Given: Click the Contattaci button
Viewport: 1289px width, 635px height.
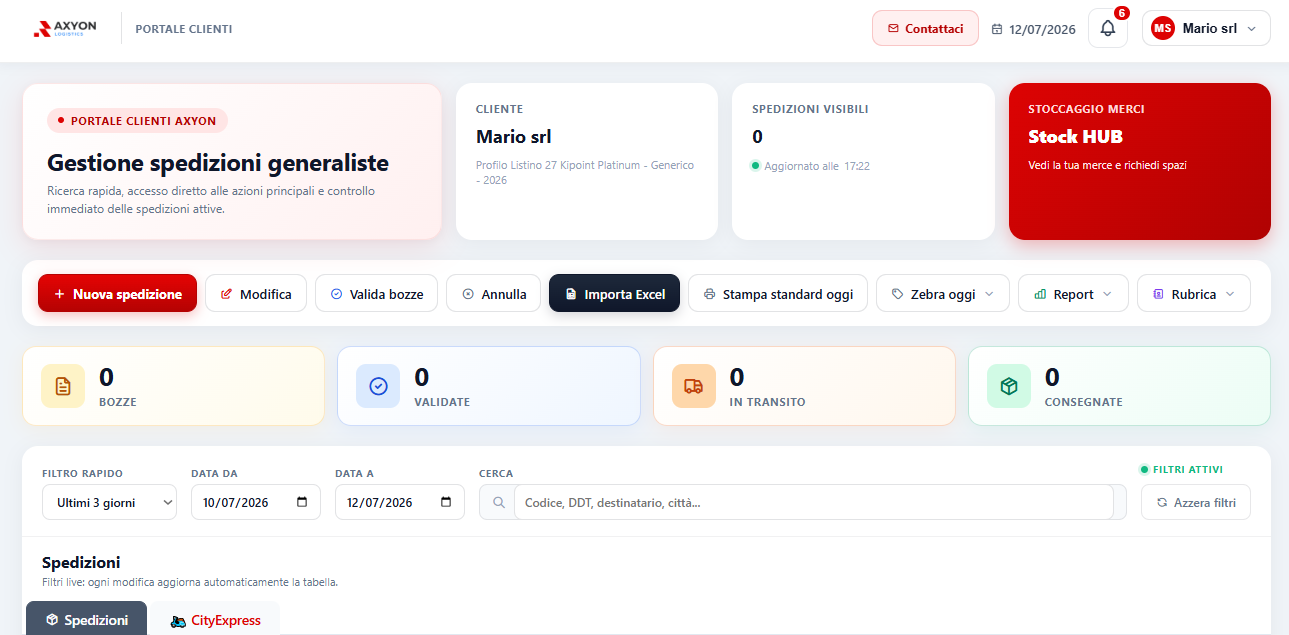Looking at the screenshot, I should point(925,29).
